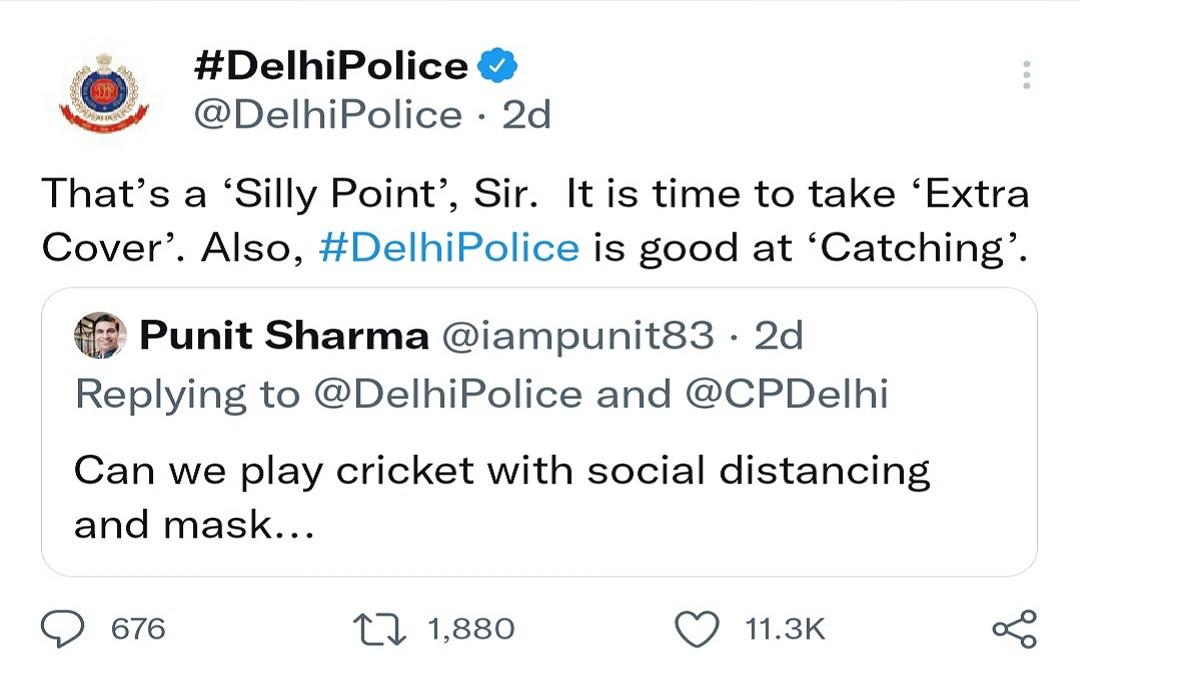Open the share icon
Image resolution: width=1200 pixels, height=675 pixels.
1014,629
